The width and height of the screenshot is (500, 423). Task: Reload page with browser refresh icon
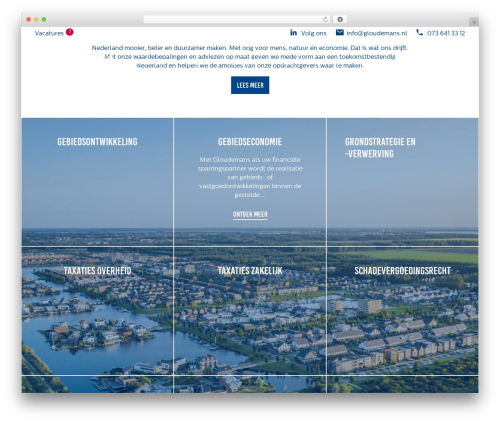pos(325,19)
